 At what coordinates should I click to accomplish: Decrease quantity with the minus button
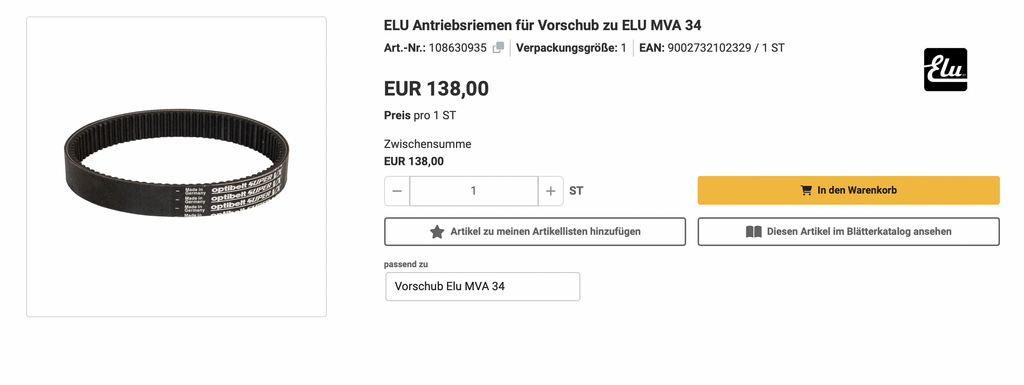click(x=397, y=191)
